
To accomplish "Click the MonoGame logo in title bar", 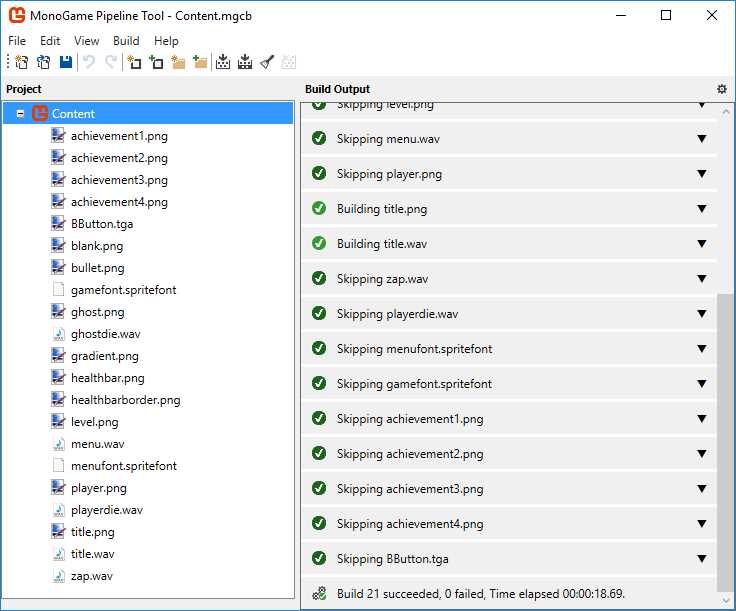I will click(x=17, y=15).
